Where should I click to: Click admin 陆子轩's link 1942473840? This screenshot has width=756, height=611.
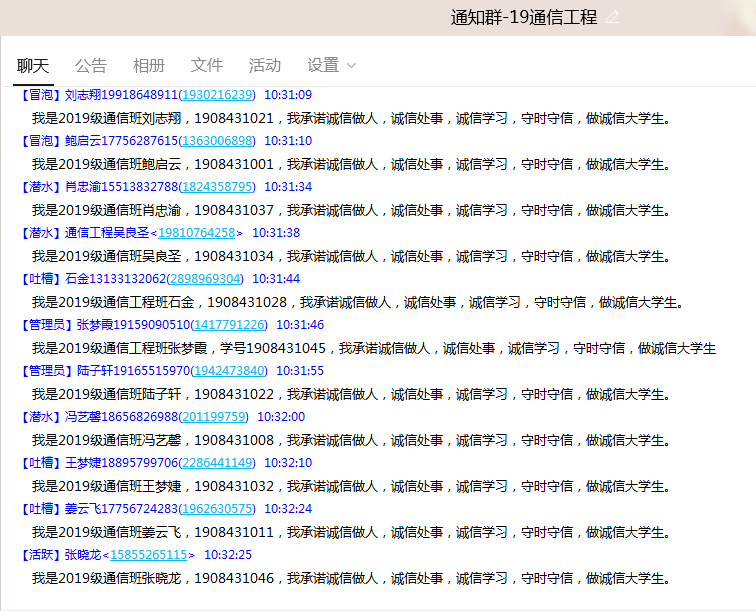(229, 371)
